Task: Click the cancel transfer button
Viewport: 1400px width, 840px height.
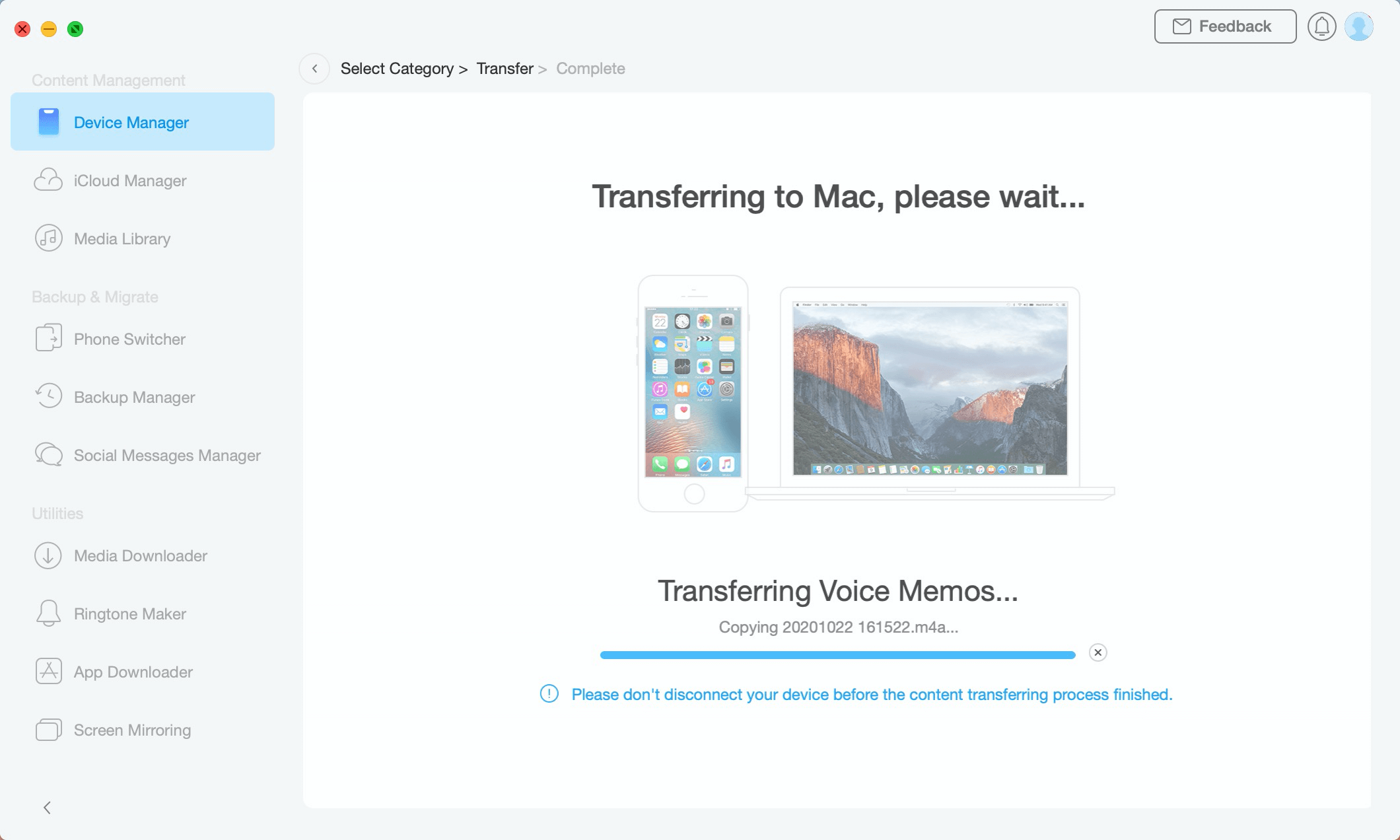Action: (1097, 653)
